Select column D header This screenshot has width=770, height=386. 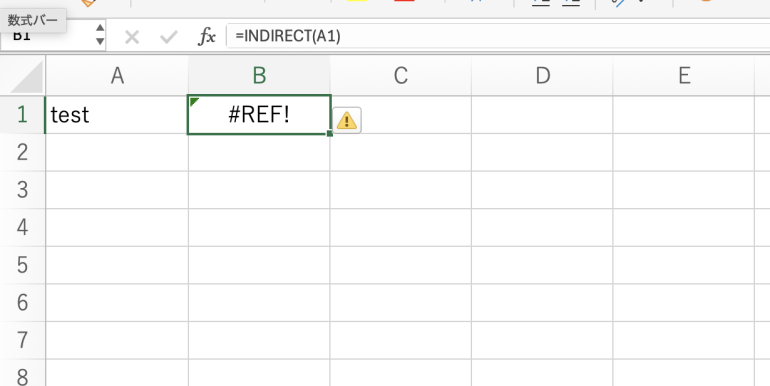coord(542,75)
